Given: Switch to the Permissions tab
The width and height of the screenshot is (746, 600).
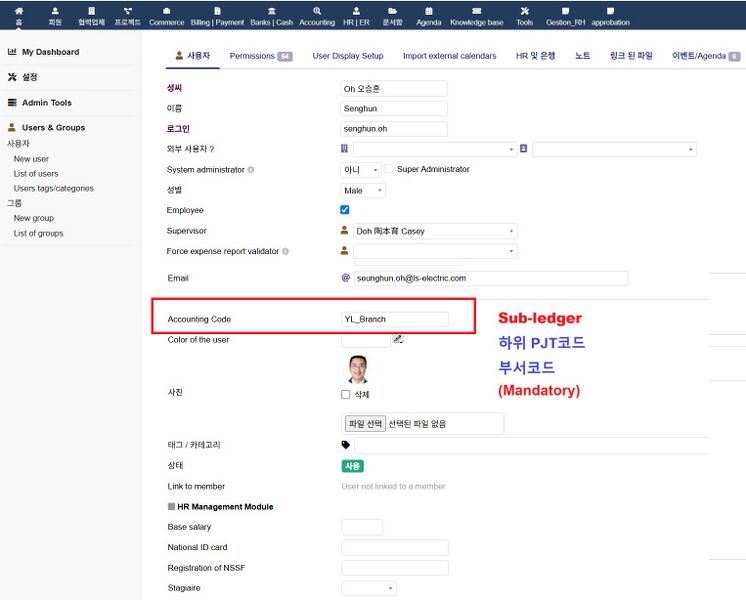Looking at the screenshot, I should [261, 56].
